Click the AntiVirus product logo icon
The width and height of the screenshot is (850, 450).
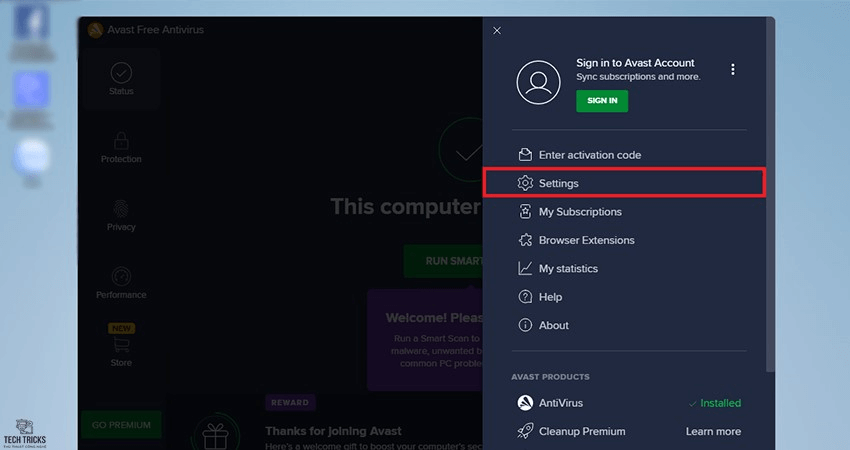[x=525, y=403]
